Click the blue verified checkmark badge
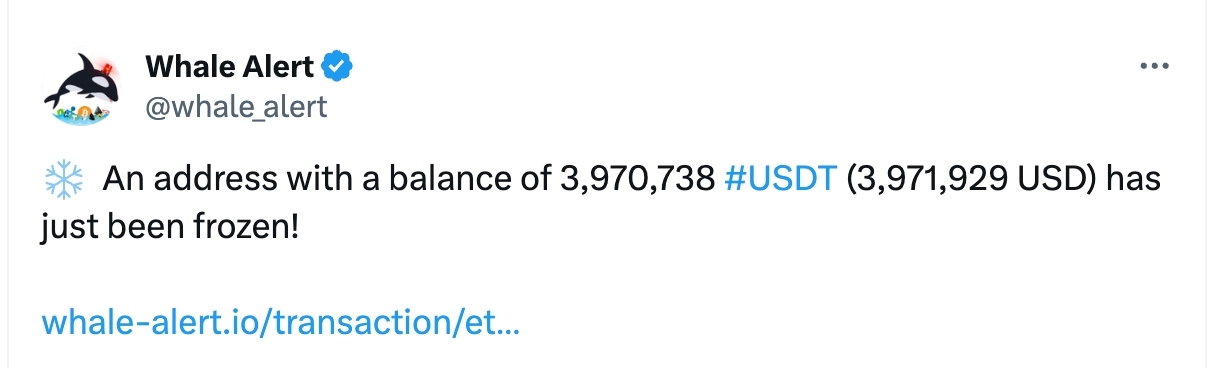Screen dimensions: 1210x368 [x=337, y=67]
